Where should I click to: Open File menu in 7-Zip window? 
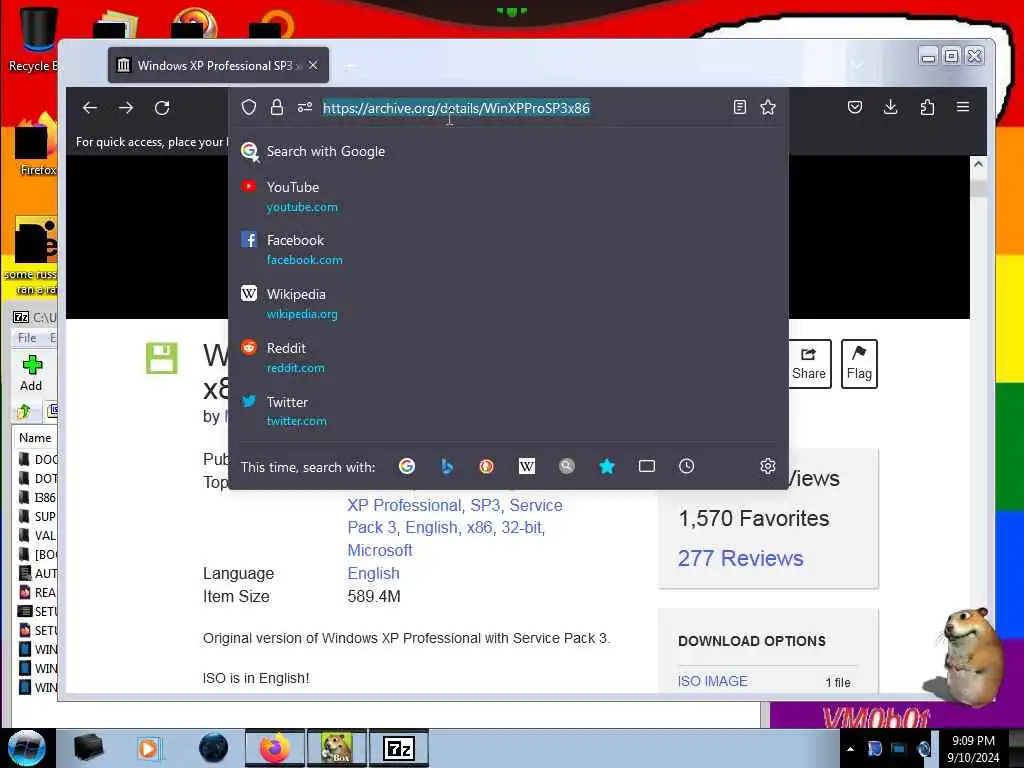pos(27,338)
